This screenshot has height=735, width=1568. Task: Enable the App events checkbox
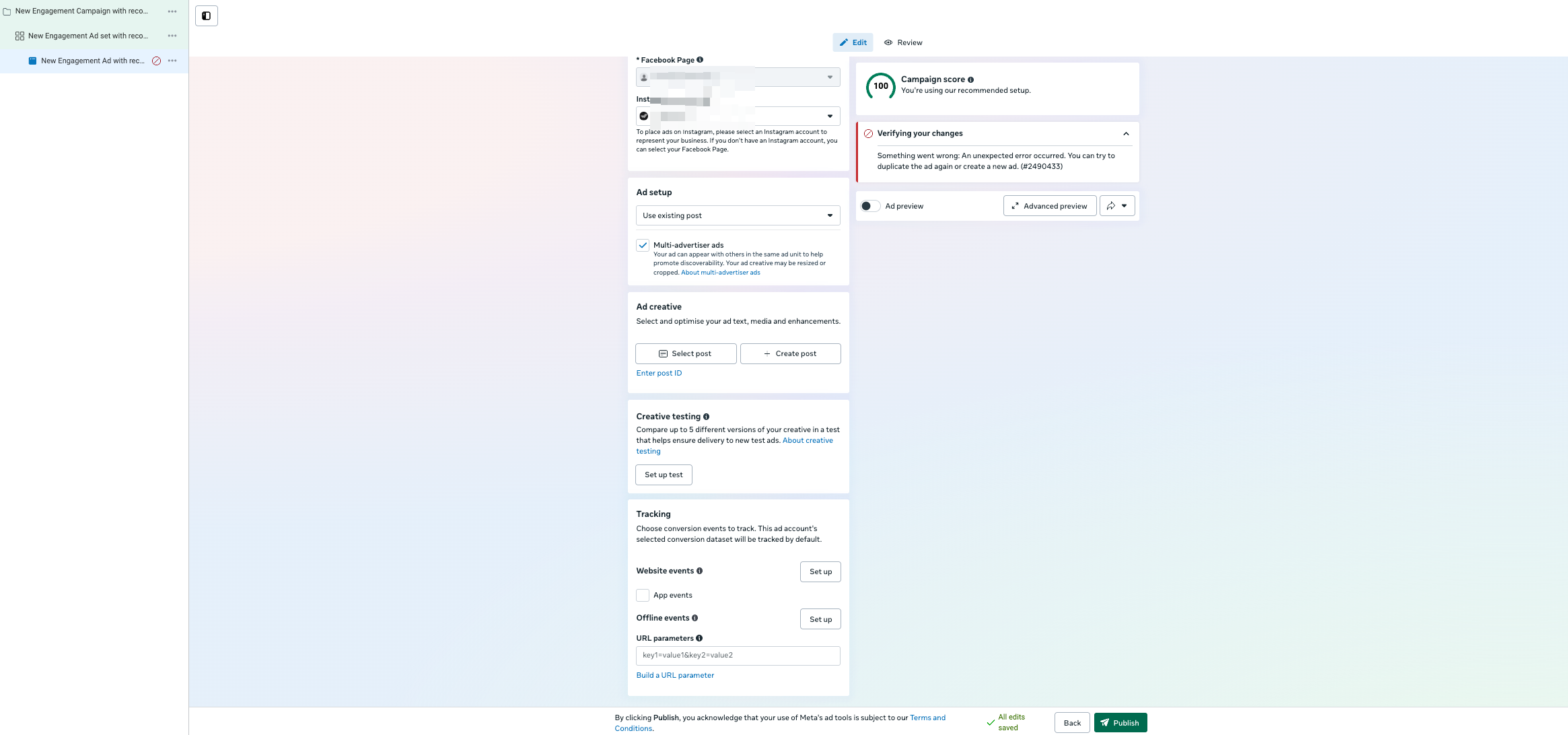click(643, 595)
